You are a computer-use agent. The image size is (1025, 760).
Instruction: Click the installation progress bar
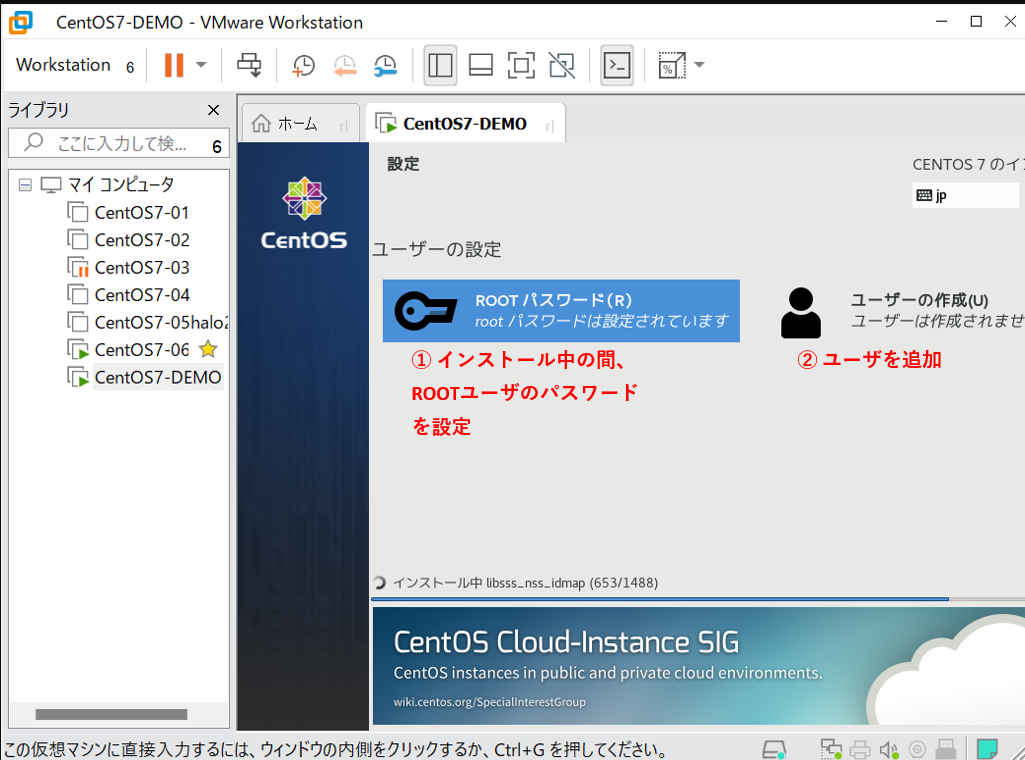pos(697,599)
